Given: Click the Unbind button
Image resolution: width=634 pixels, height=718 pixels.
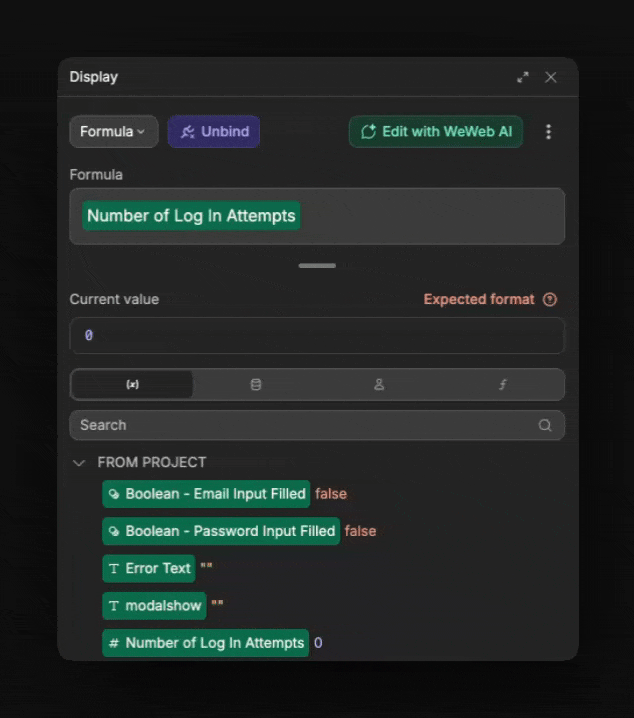Looking at the screenshot, I should pos(214,132).
